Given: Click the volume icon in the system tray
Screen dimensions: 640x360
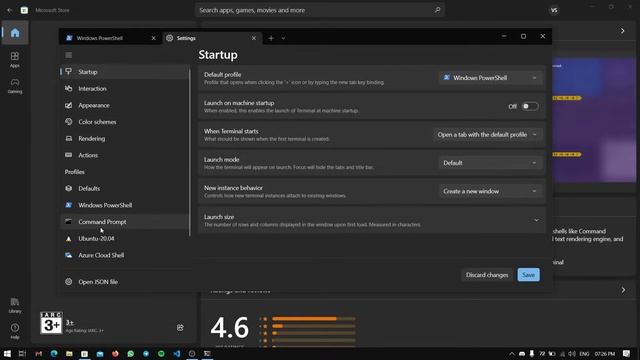Looking at the screenshot, I should (x=572, y=353).
